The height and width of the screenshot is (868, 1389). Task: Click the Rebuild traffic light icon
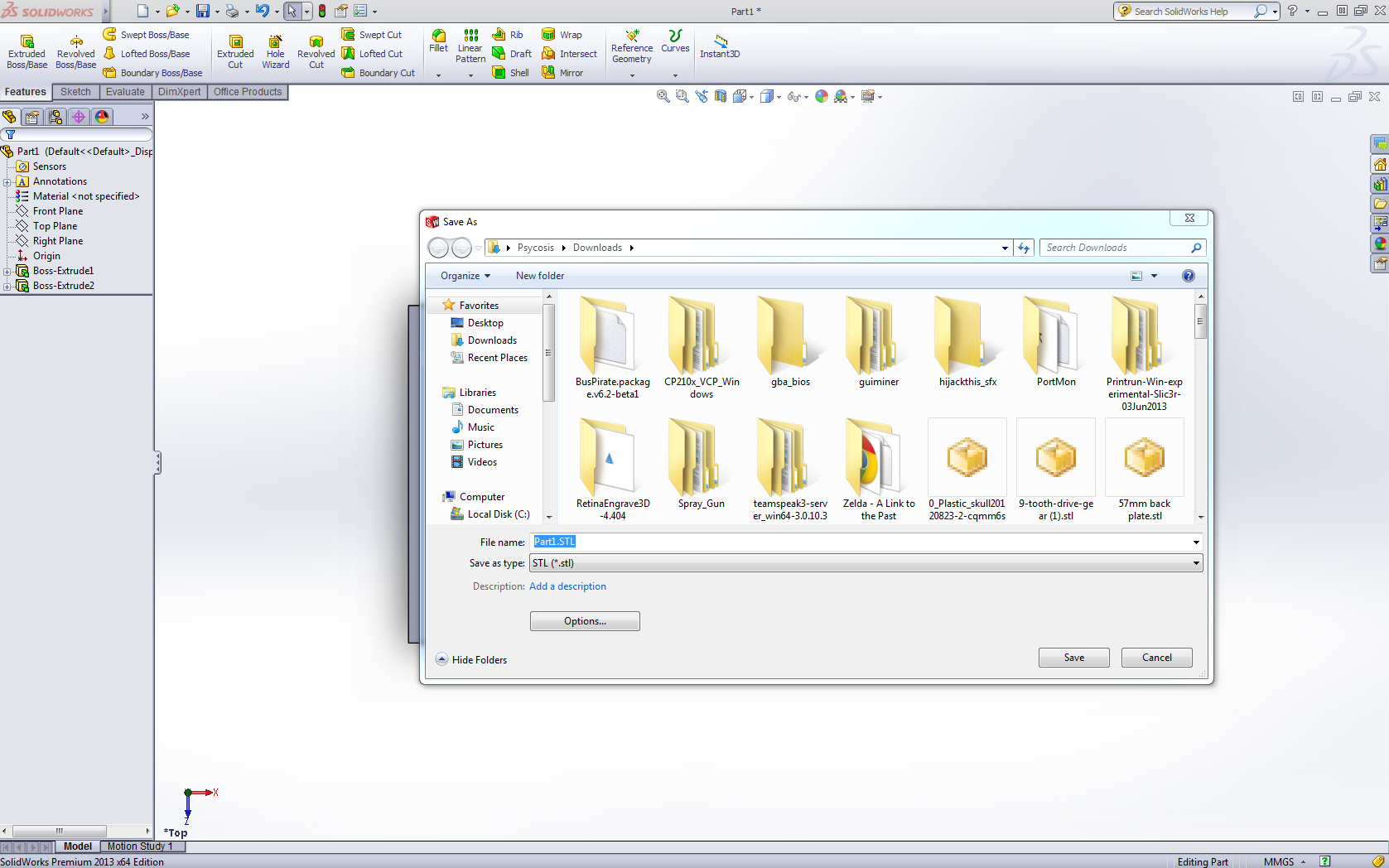[322, 11]
